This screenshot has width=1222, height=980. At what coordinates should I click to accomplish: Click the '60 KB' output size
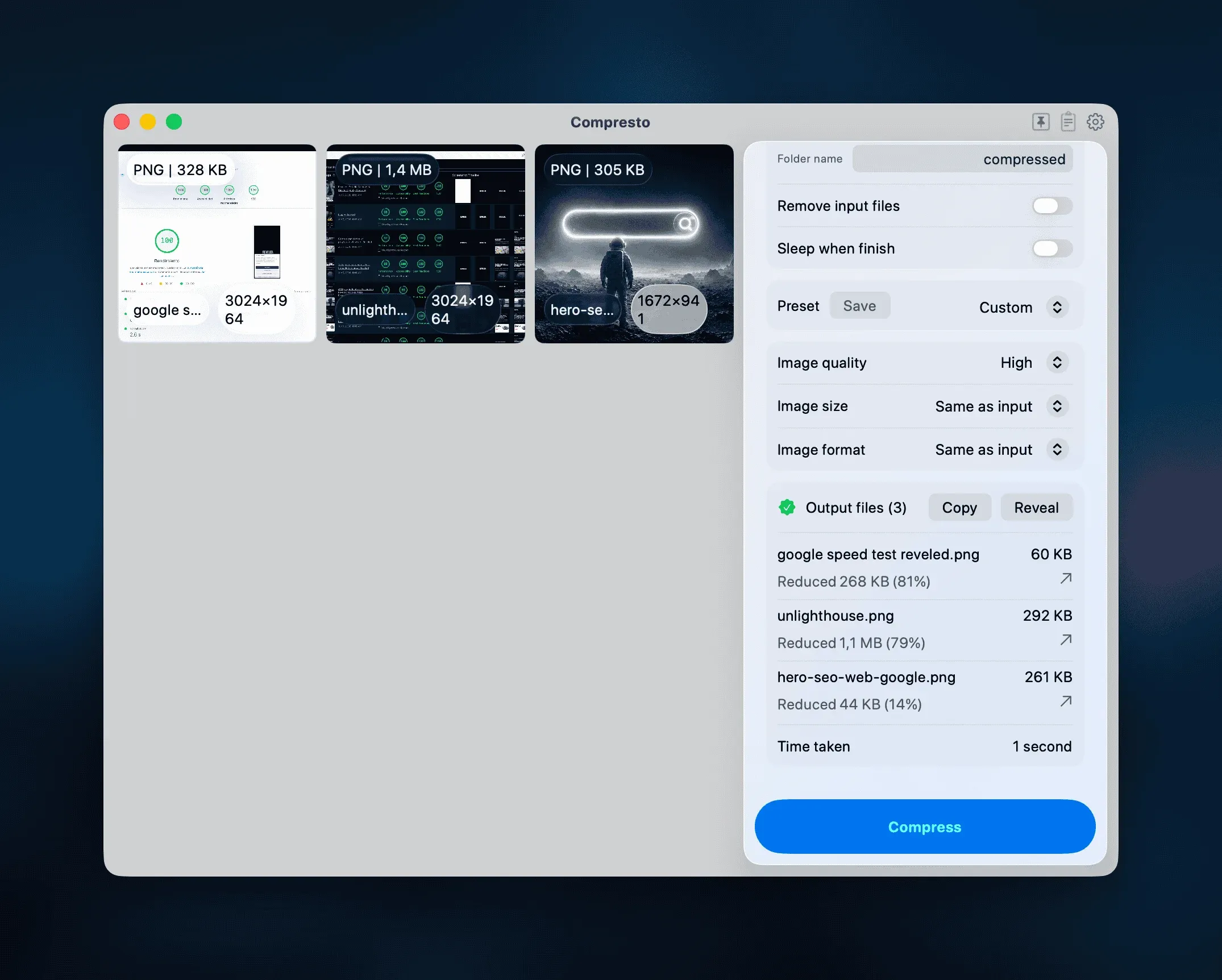pos(1051,554)
